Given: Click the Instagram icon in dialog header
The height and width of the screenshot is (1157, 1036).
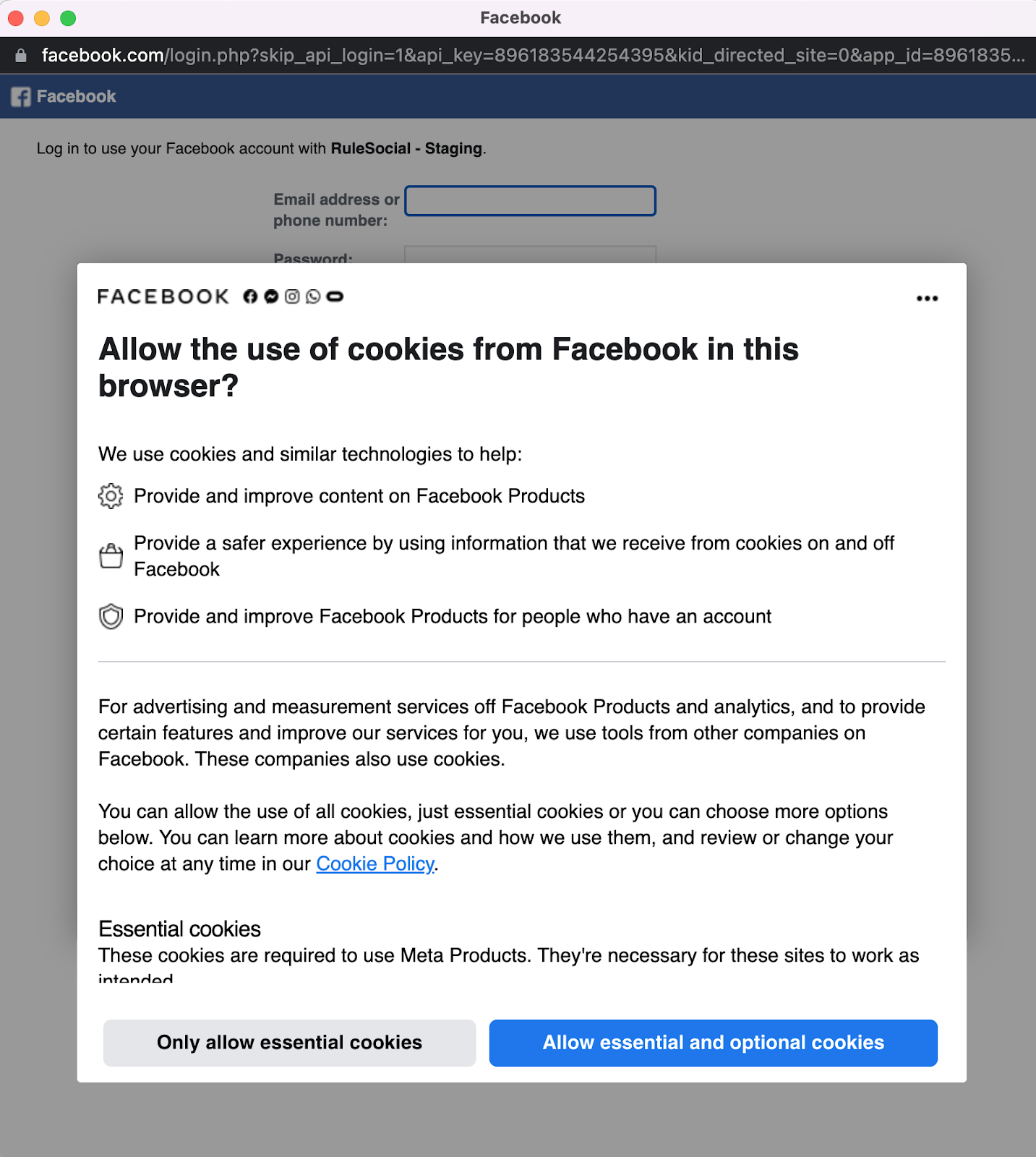Looking at the screenshot, I should pos(292,296).
